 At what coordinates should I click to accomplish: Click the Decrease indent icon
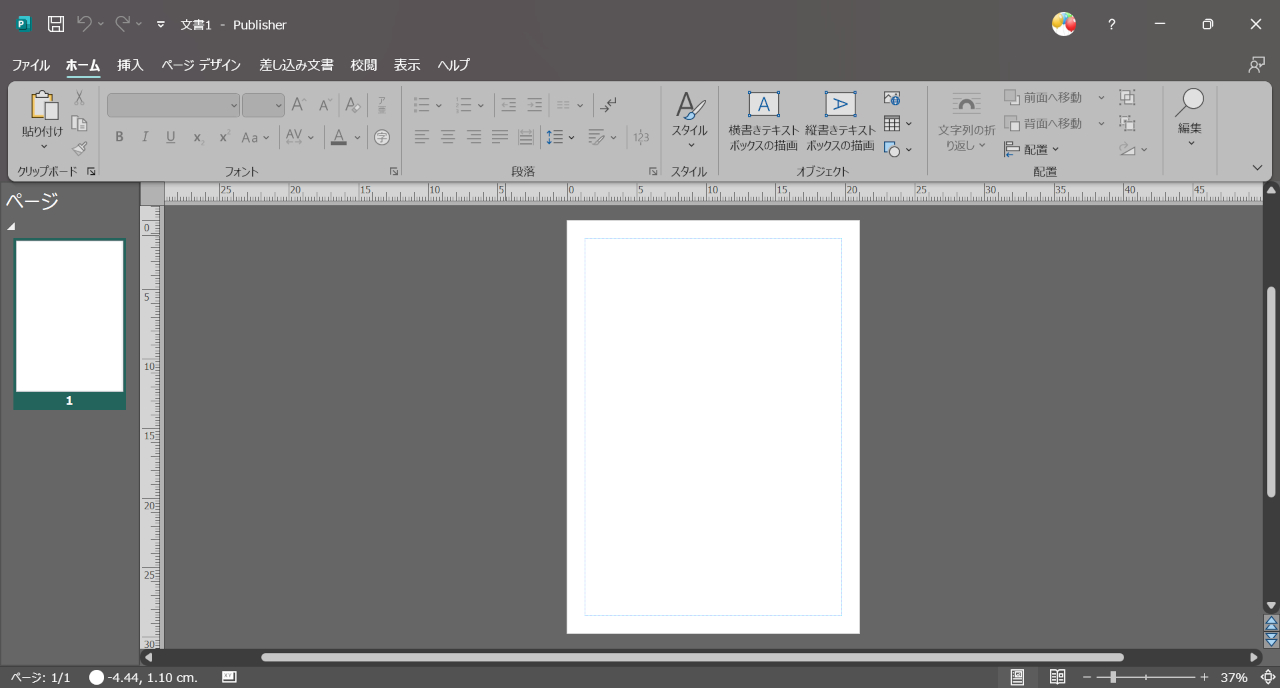pyautogui.click(x=509, y=105)
